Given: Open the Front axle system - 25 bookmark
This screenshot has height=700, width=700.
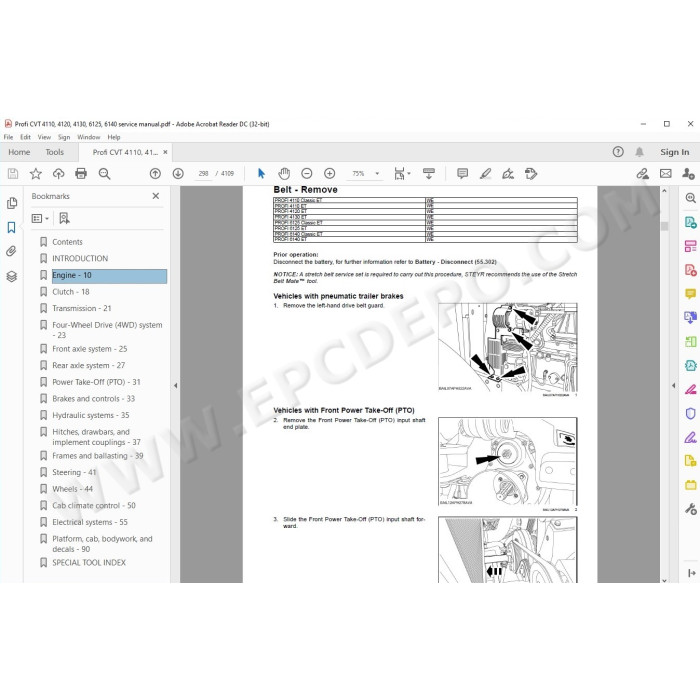Looking at the screenshot, I should pyautogui.click(x=90, y=349).
